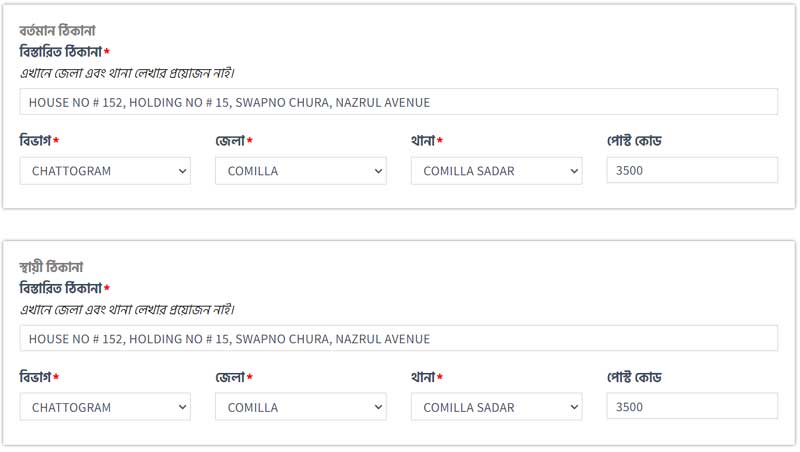Click the বিভাগ label in present address
The height and width of the screenshot is (452, 800).
coord(35,141)
